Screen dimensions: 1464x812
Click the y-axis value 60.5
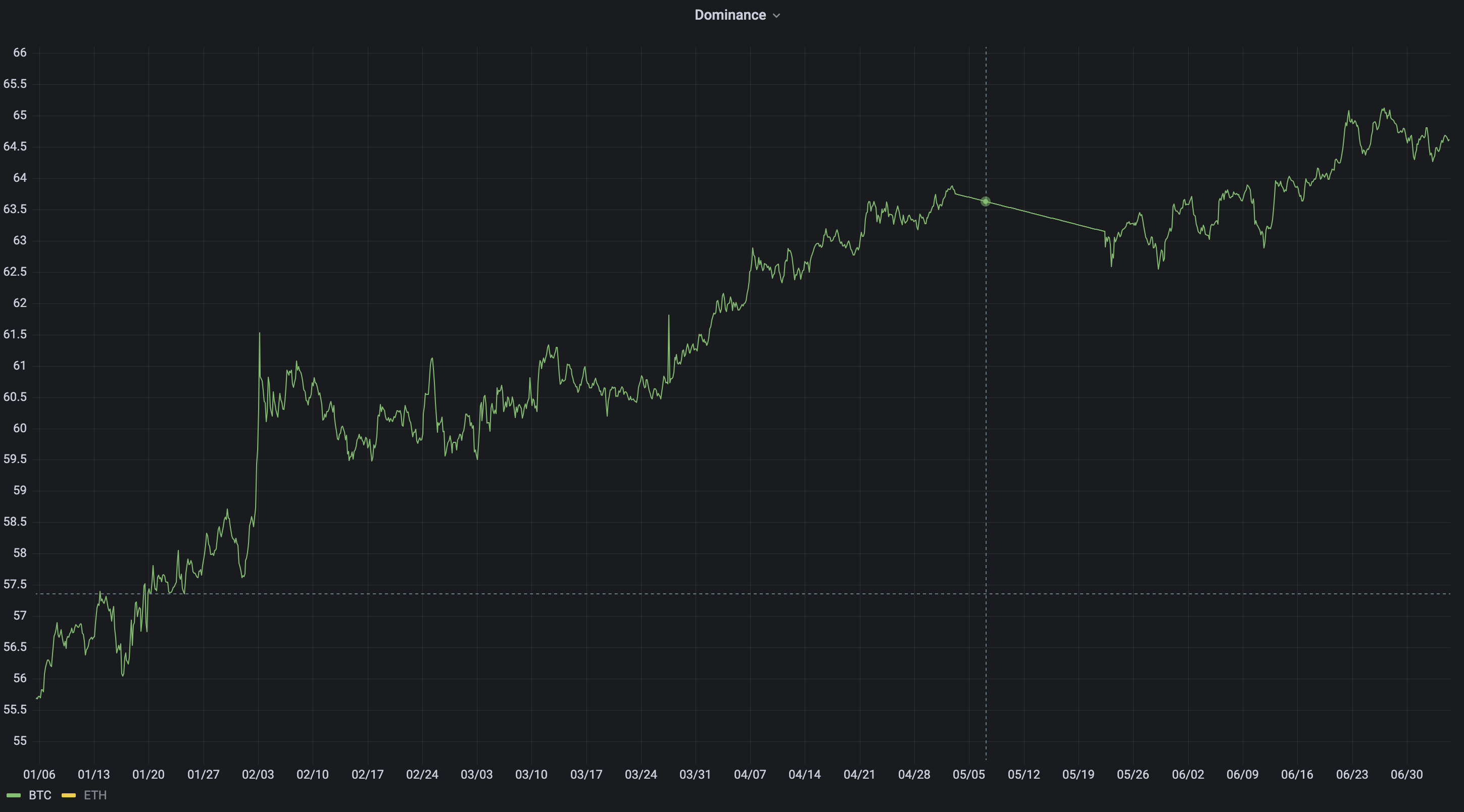coord(15,396)
